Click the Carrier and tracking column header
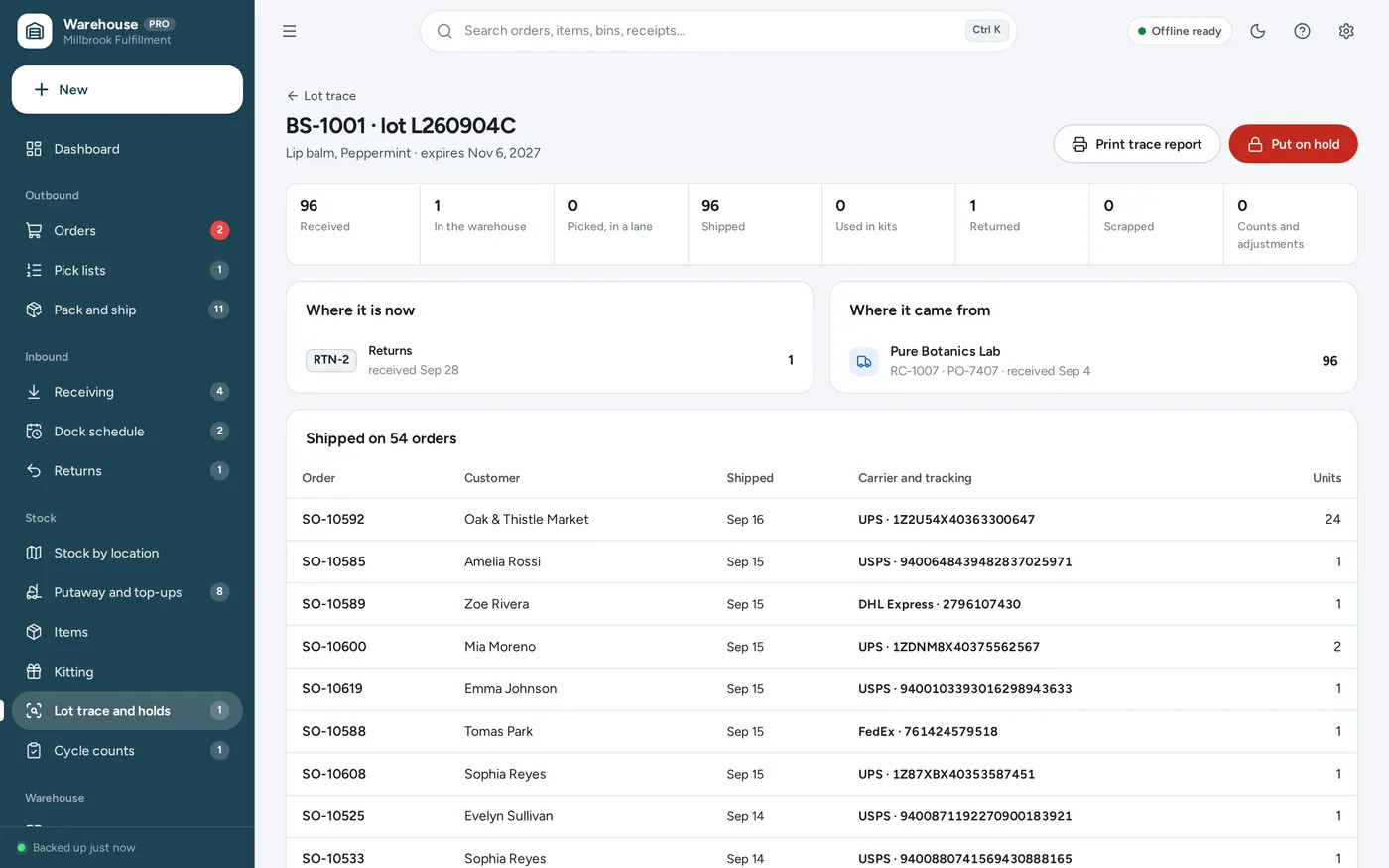 tap(915, 478)
